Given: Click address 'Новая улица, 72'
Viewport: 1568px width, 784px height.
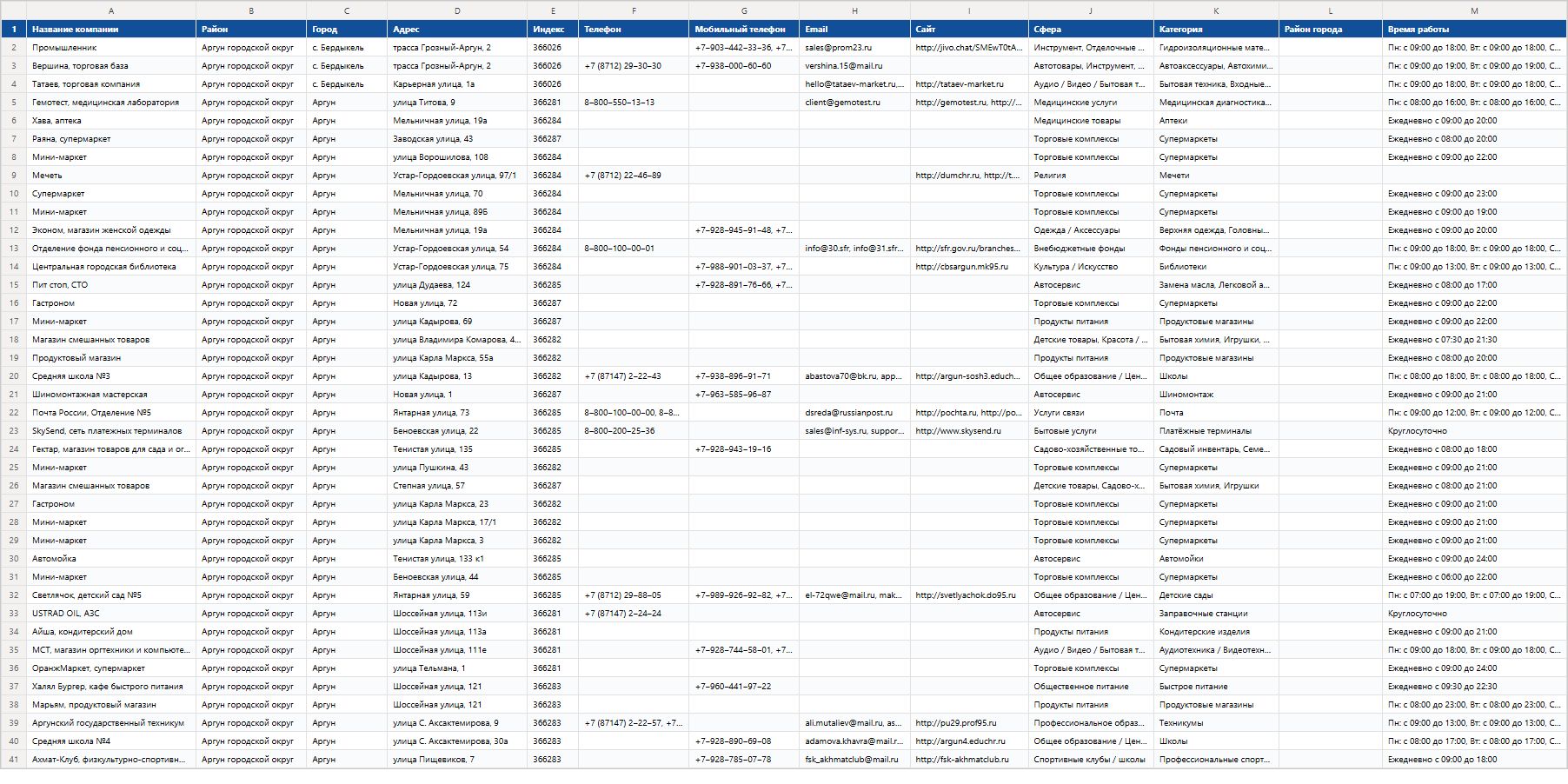Looking at the screenshot, I should [x=457, y=302].
